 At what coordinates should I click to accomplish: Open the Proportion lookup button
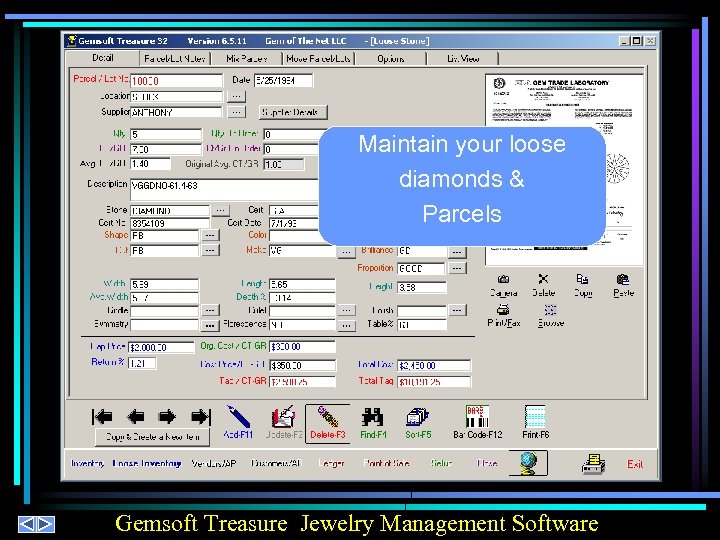[456, 268]
